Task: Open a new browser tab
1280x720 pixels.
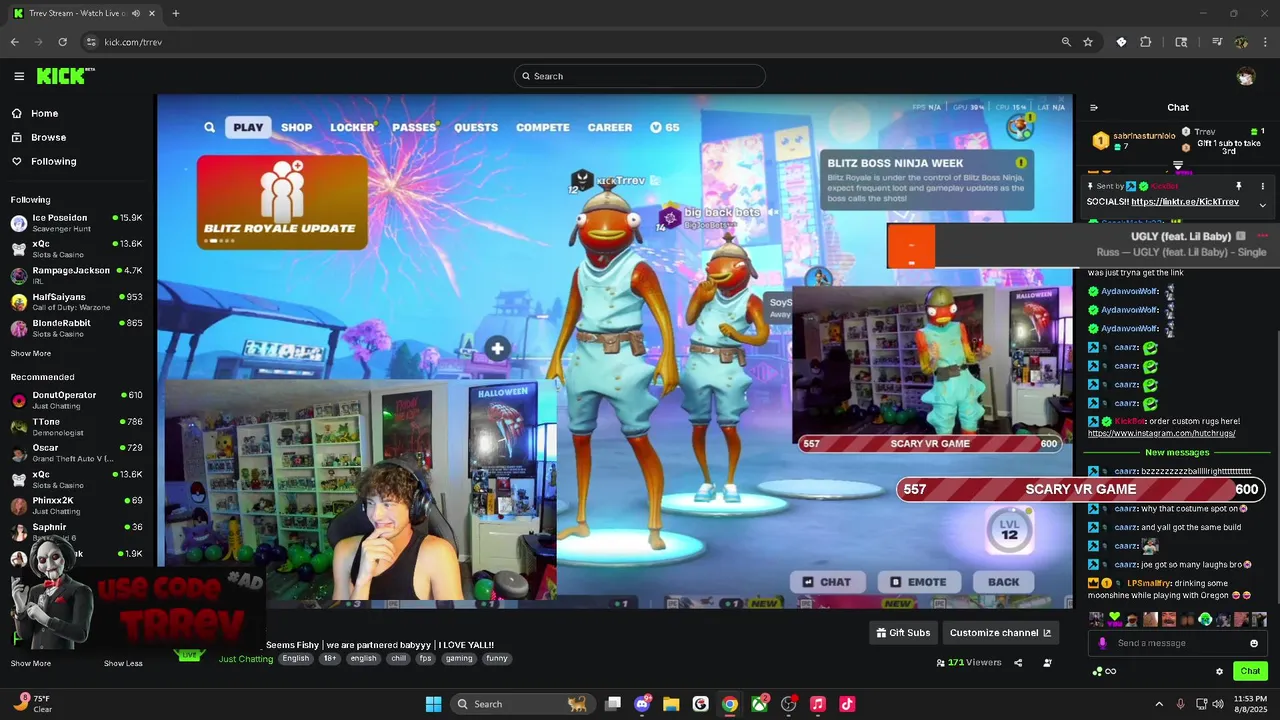Action: coord(175,13)
